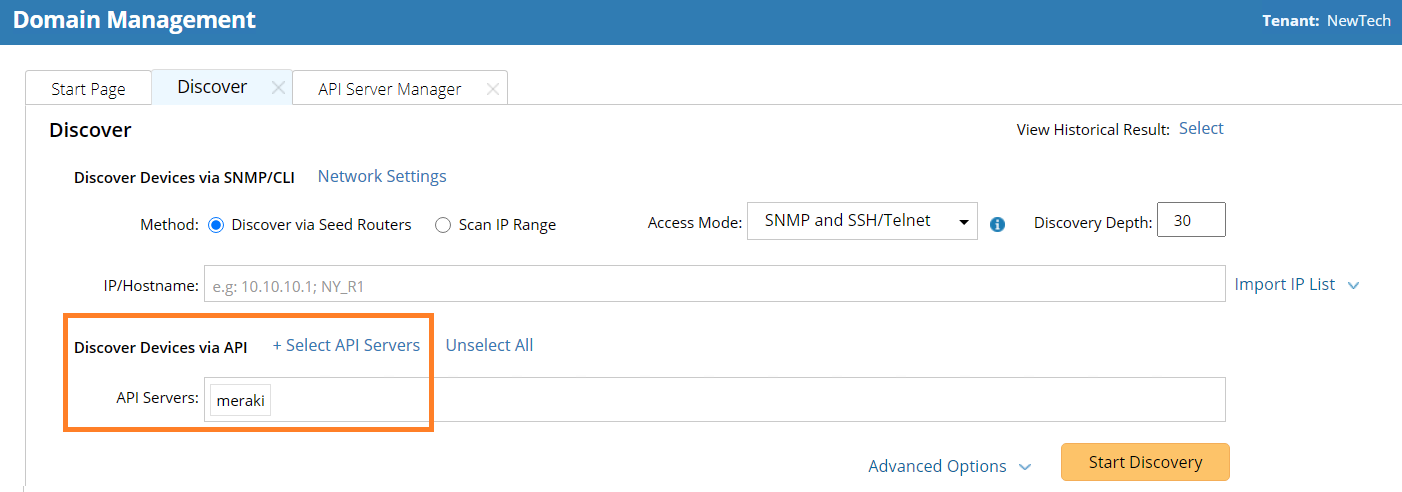Close the Discover tab

click(279, 88)
